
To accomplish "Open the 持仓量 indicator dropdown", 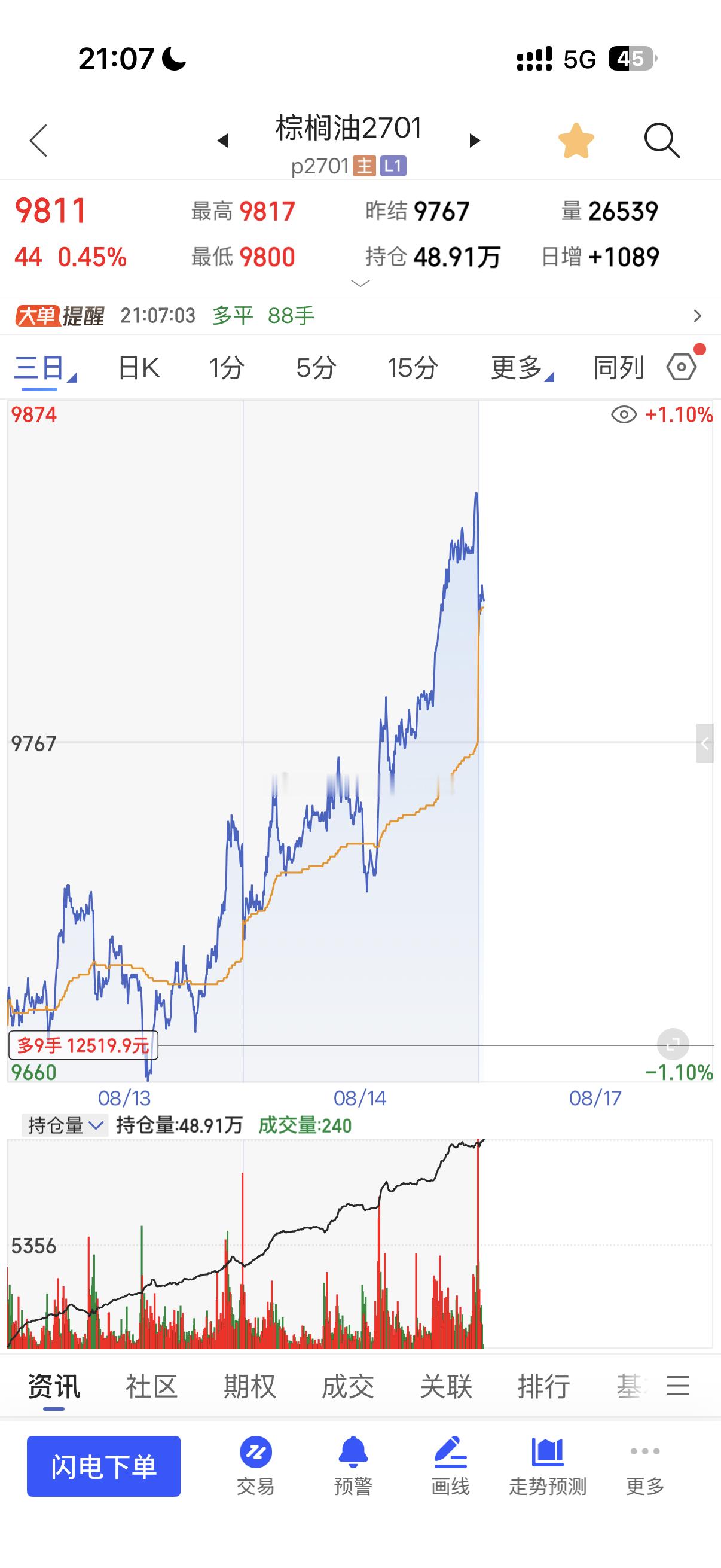I will click(65, 1125).
